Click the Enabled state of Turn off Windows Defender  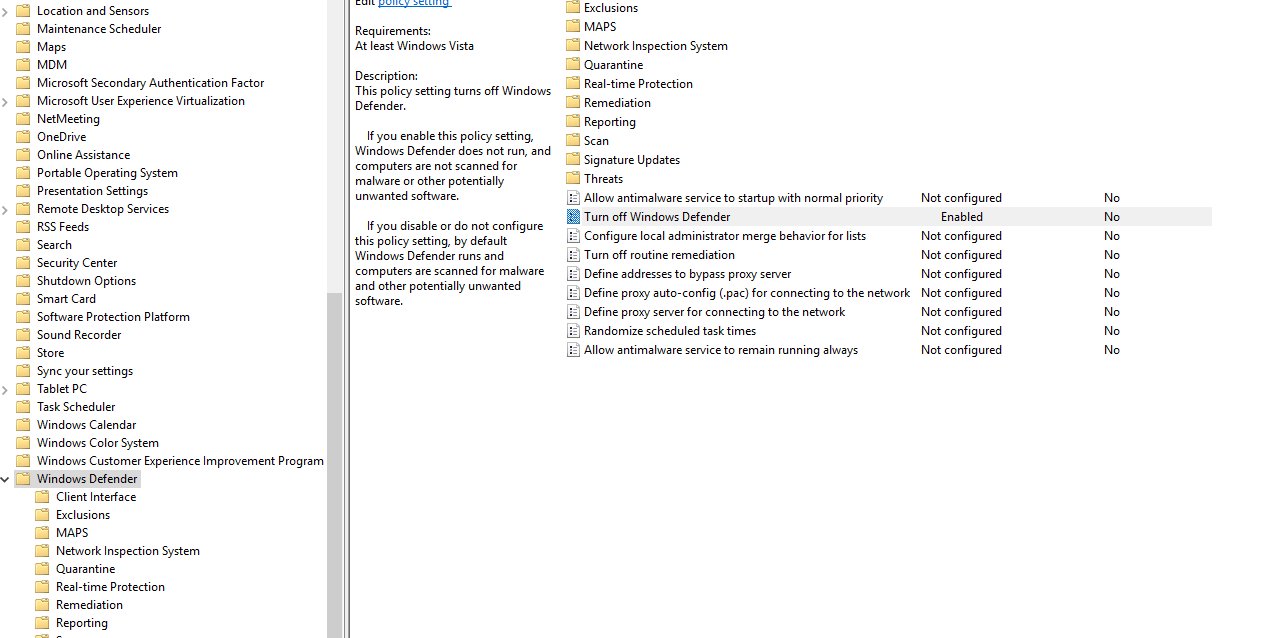962,217
